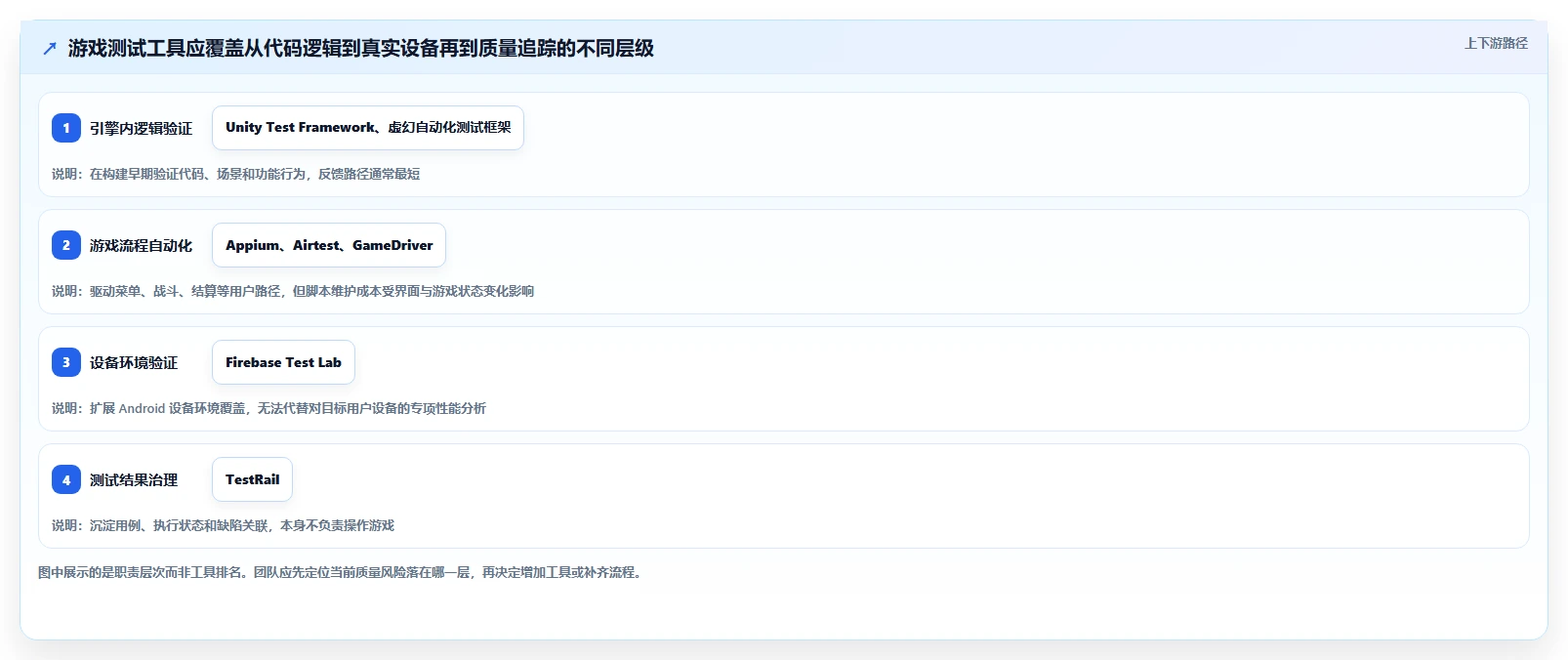Click the number 3 step badge
Image resolution: width=1568 pixels, height=660 pixels.
[66, 362]
